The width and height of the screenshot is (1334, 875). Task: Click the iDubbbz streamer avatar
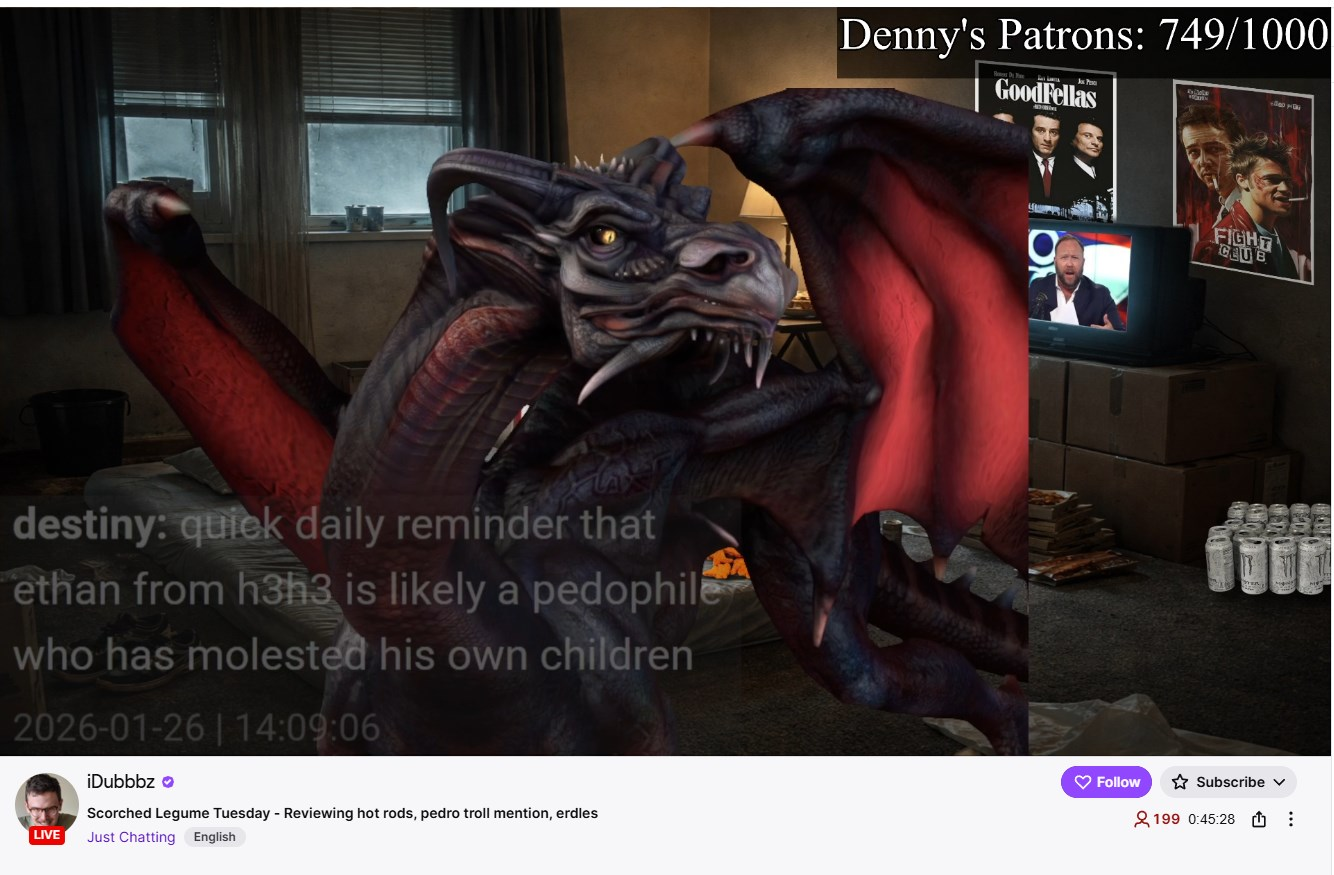click(x=47, y=803)
